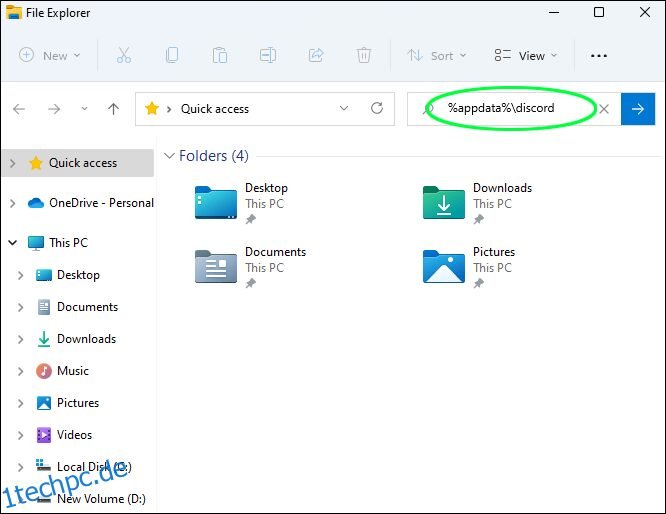
Task: Select This PC in sidebar
Action: pos(58,243)
